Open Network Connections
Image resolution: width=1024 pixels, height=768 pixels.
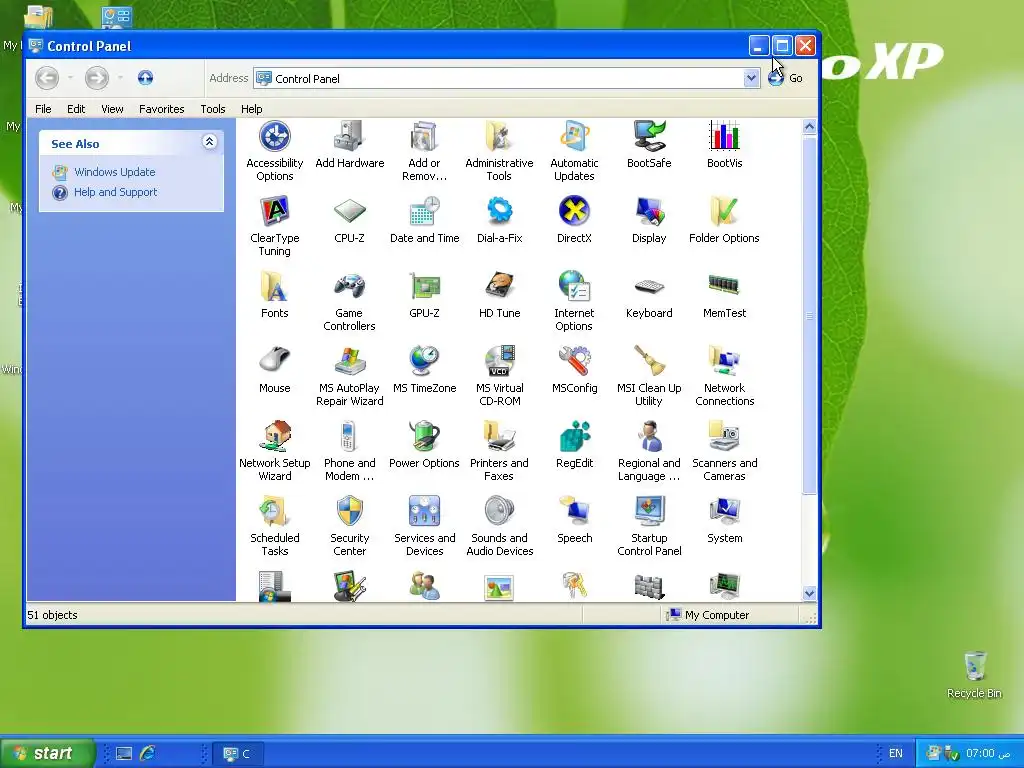point(724,376)
